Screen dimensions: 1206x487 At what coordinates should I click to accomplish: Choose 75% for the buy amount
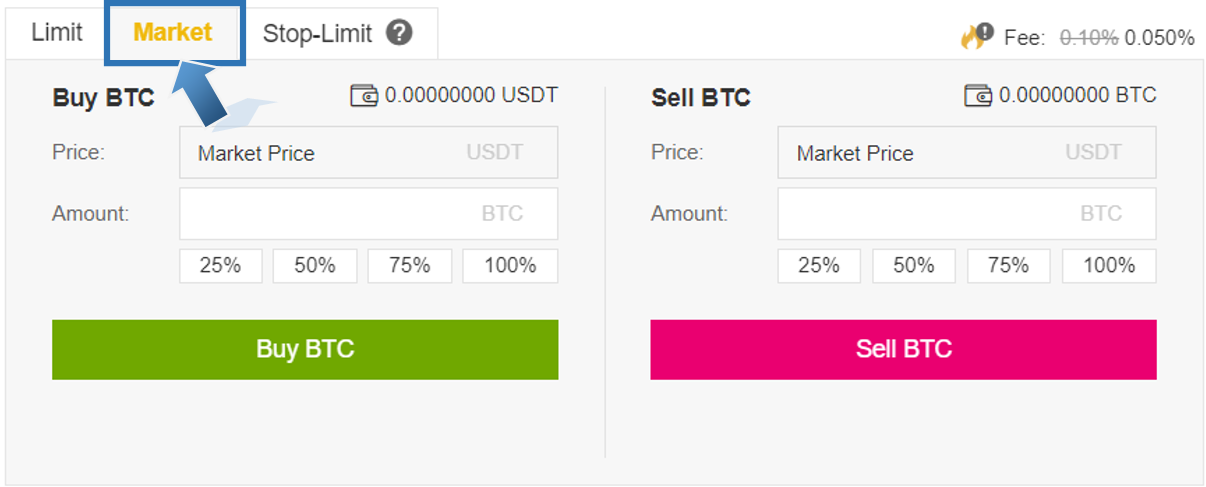(409, 266)
